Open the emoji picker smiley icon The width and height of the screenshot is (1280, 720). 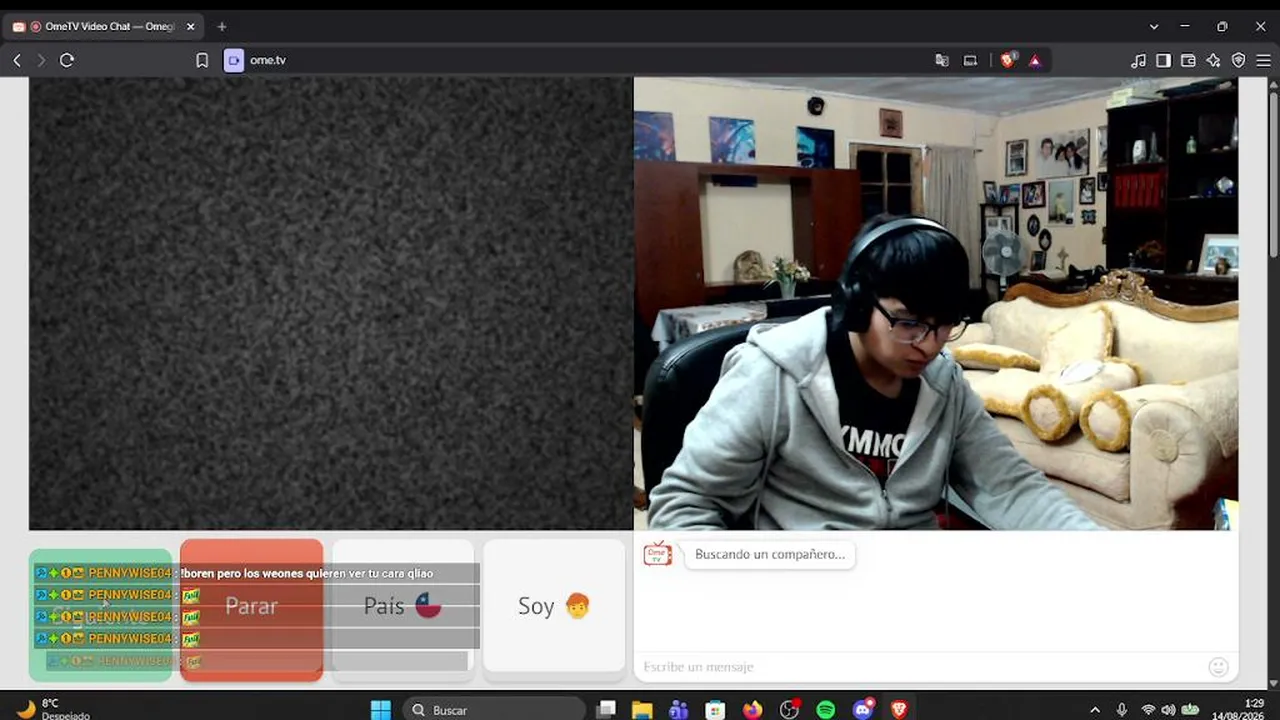[1218, 667]
